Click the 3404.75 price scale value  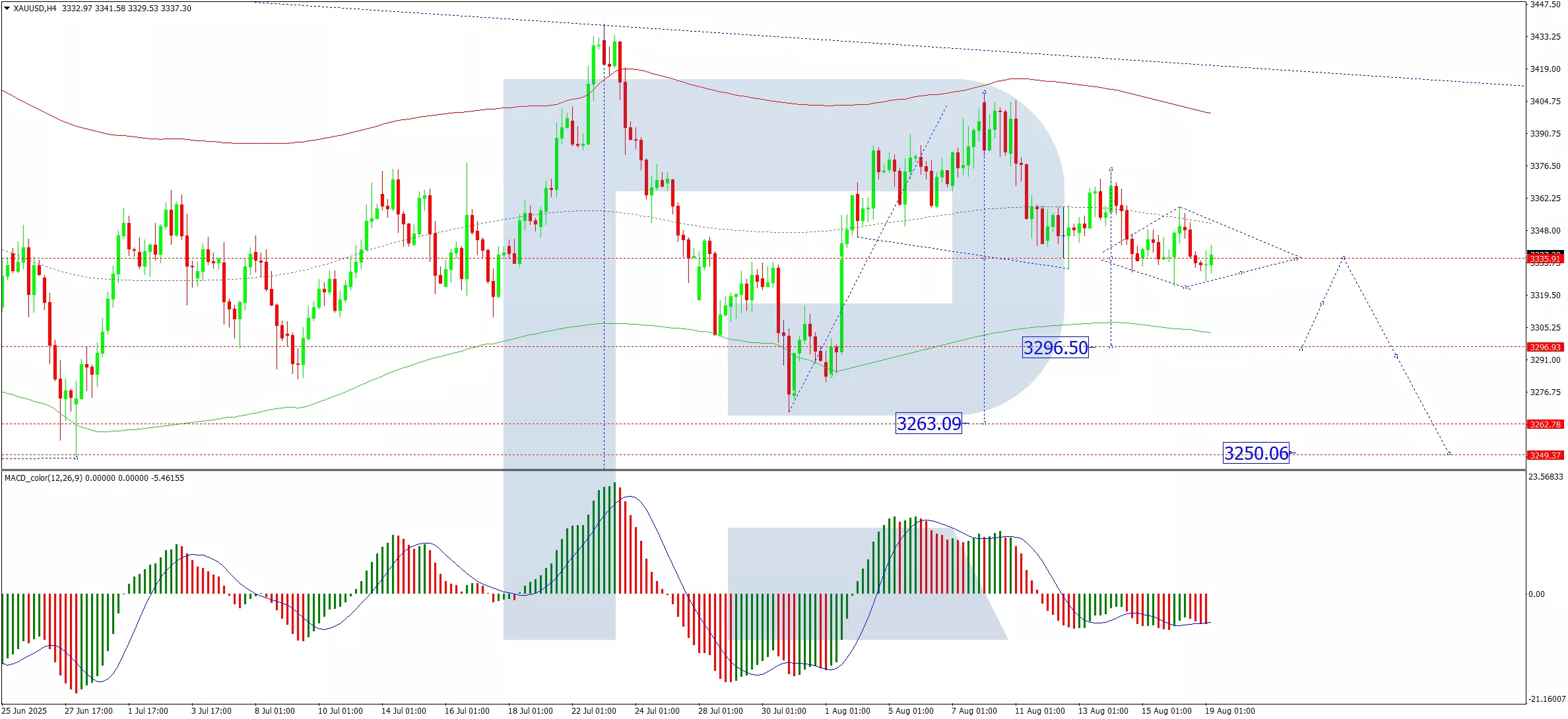pyautogui.click(x=1545, y=102)
